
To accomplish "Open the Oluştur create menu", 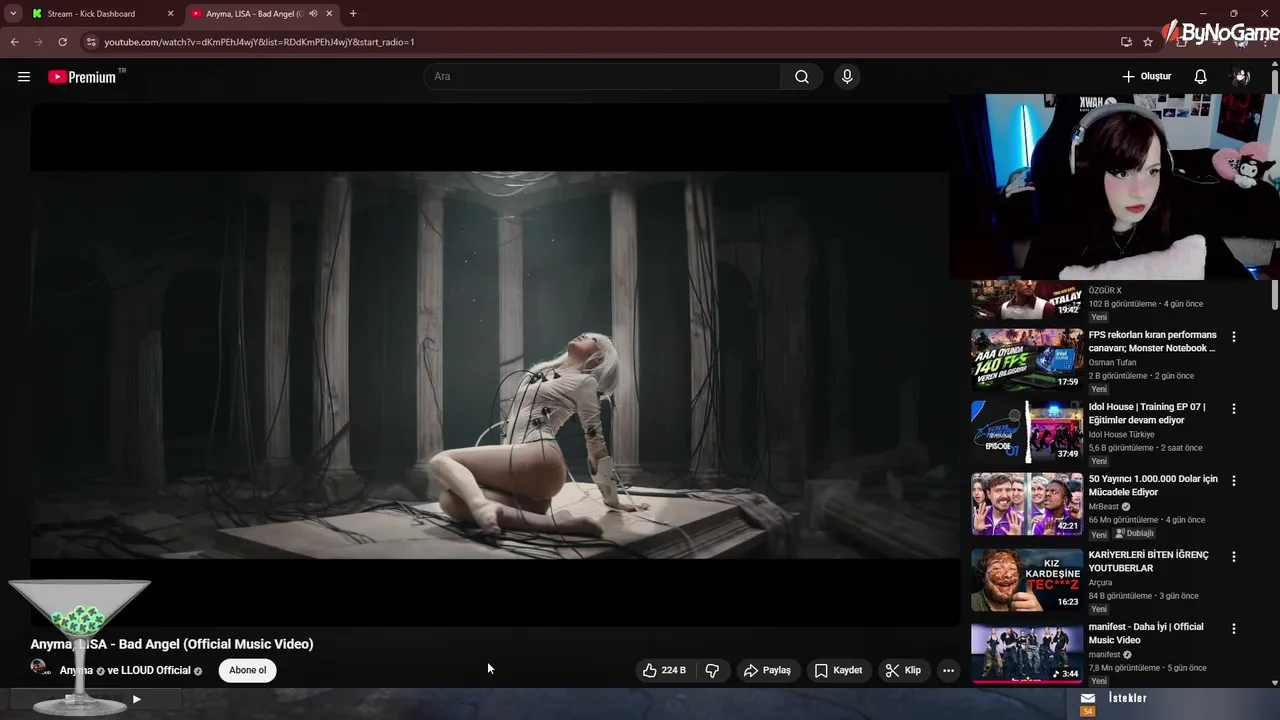I will [x=1146, y=77].
